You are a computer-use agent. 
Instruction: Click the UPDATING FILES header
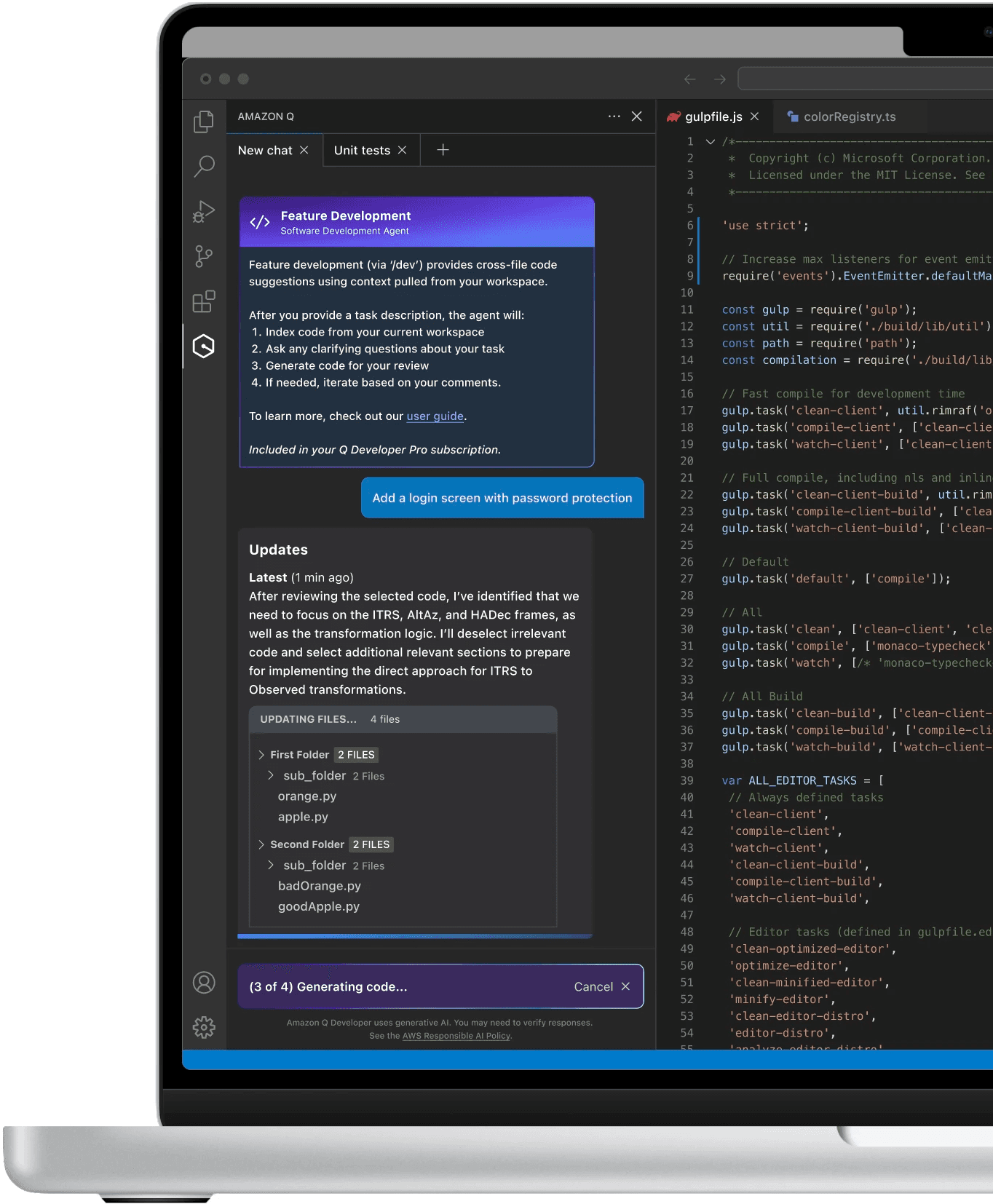(403, 719)
